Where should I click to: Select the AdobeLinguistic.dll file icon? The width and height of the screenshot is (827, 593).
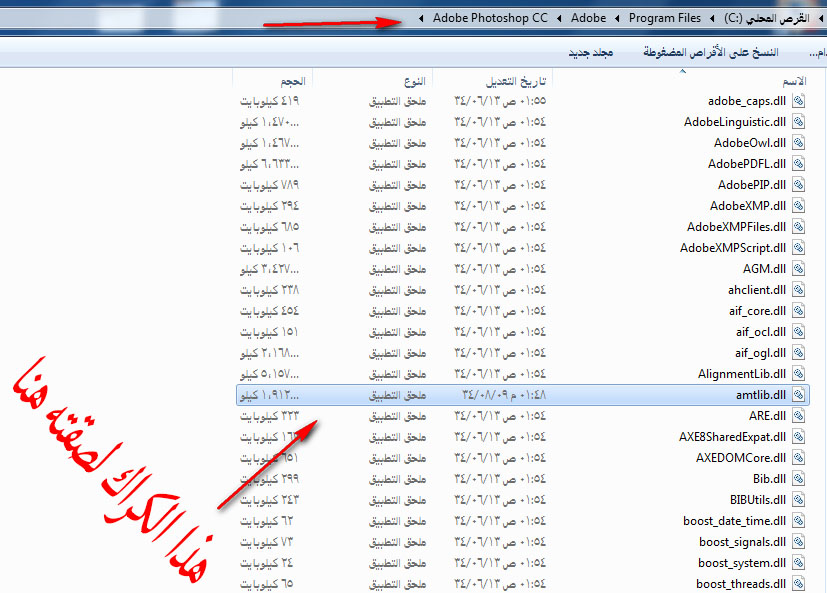click(x=799, y=122)
